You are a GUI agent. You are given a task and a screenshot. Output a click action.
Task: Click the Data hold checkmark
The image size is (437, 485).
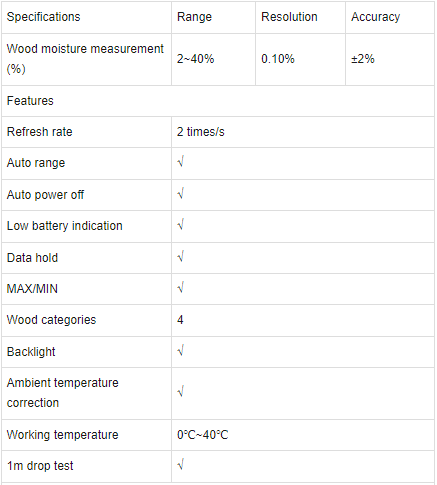click(x=181, y=257)
